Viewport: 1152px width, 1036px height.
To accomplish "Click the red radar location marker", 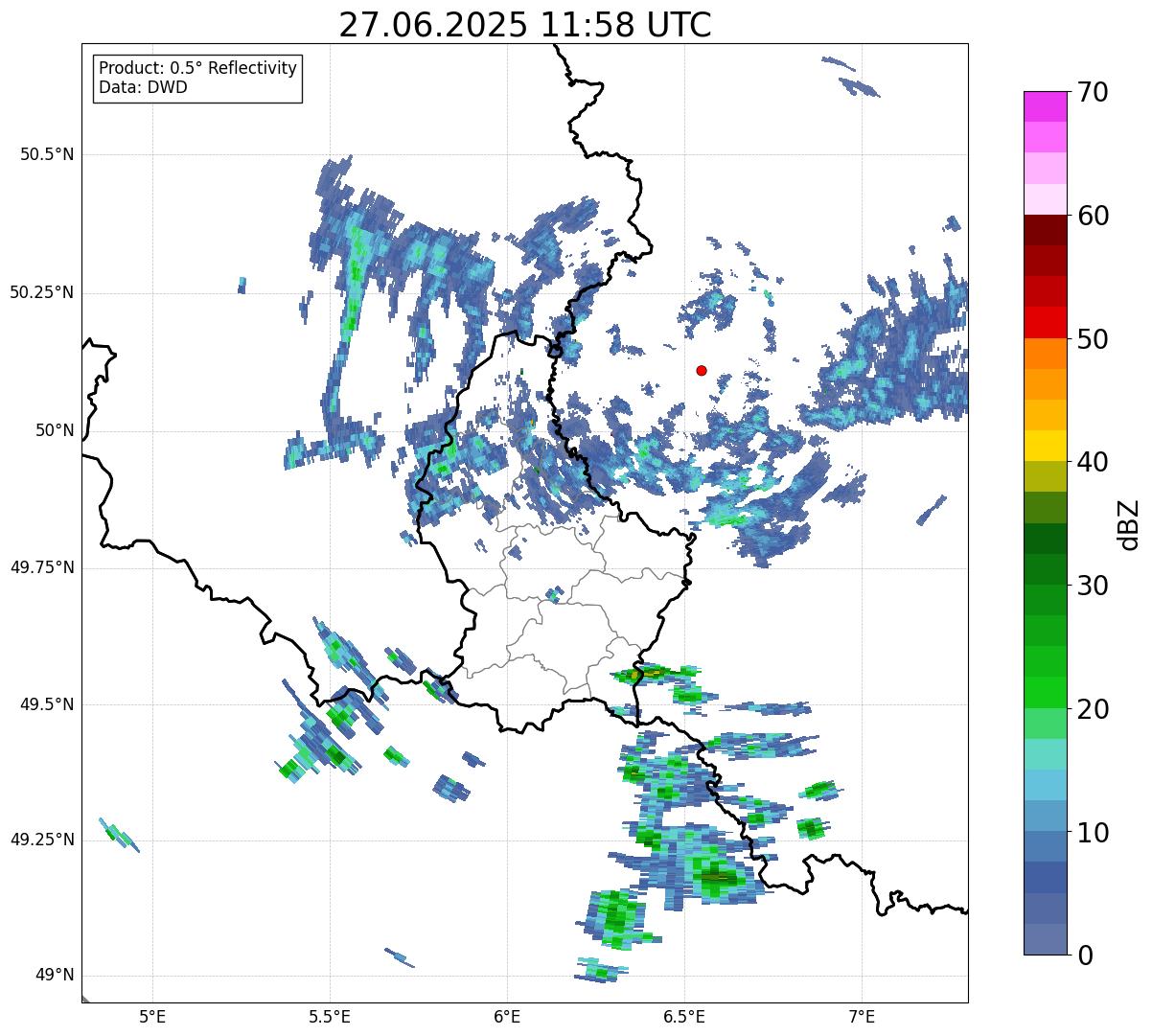I will (702, 370).
